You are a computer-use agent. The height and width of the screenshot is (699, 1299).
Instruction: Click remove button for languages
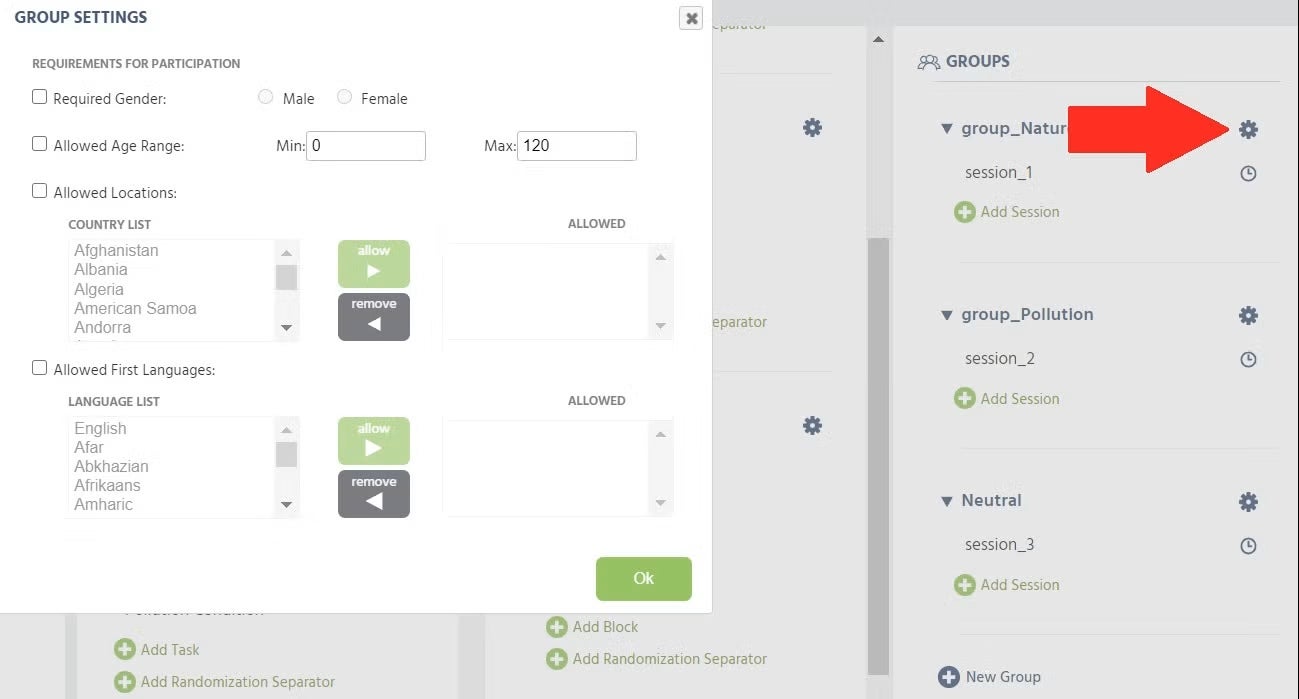coord(374,494)
